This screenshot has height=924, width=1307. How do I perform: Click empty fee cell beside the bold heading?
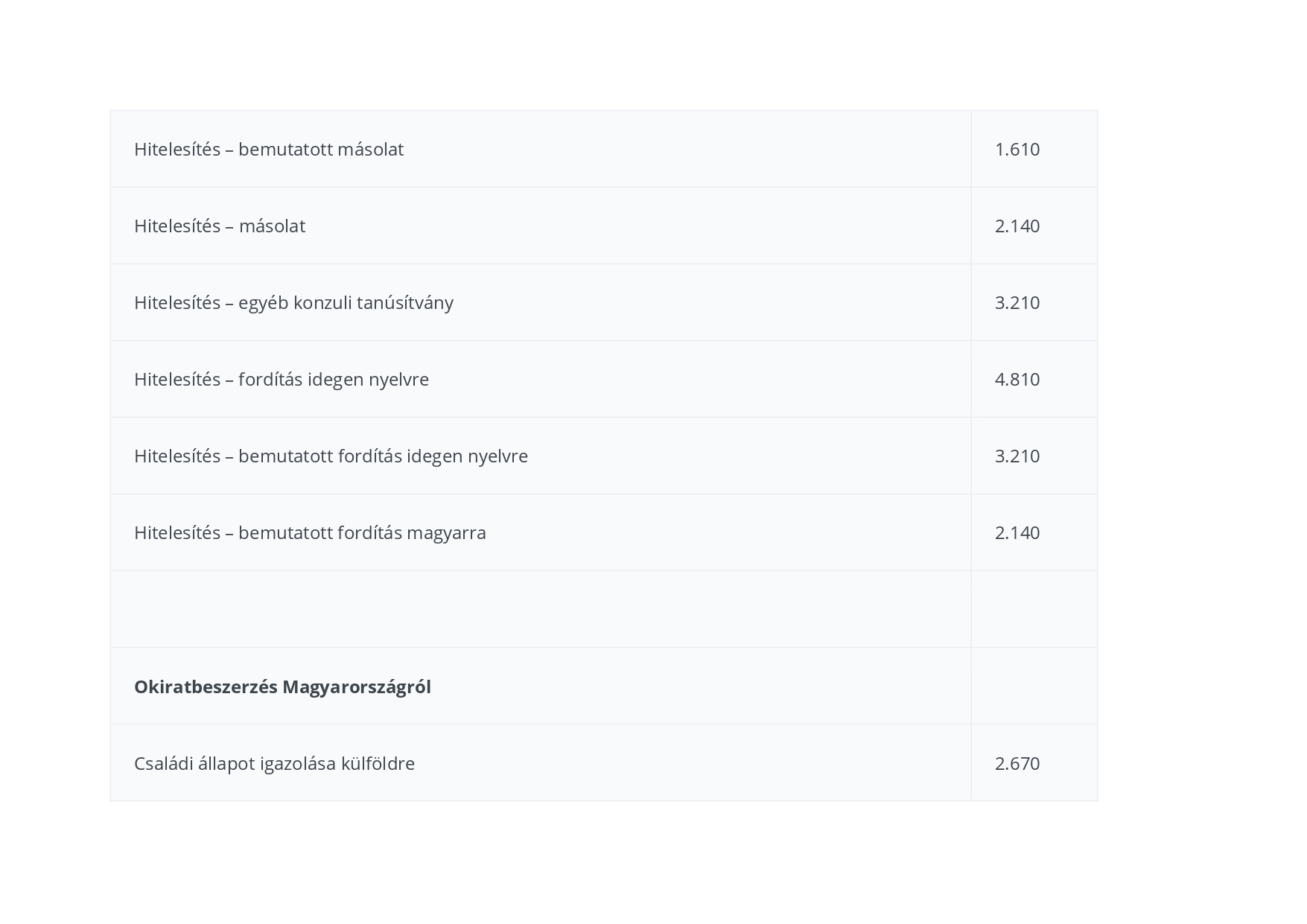pyautogui.click(x=1034, y=686)
